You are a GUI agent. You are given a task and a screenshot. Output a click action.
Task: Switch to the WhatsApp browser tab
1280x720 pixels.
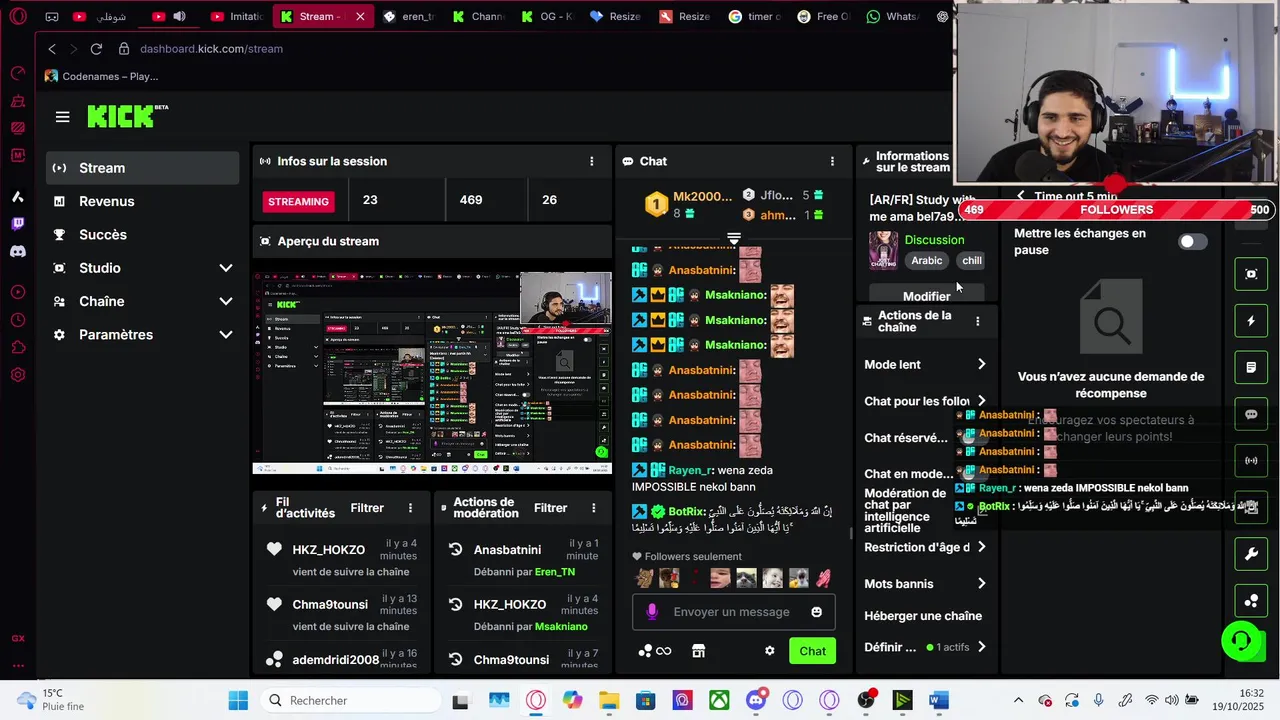891,16
